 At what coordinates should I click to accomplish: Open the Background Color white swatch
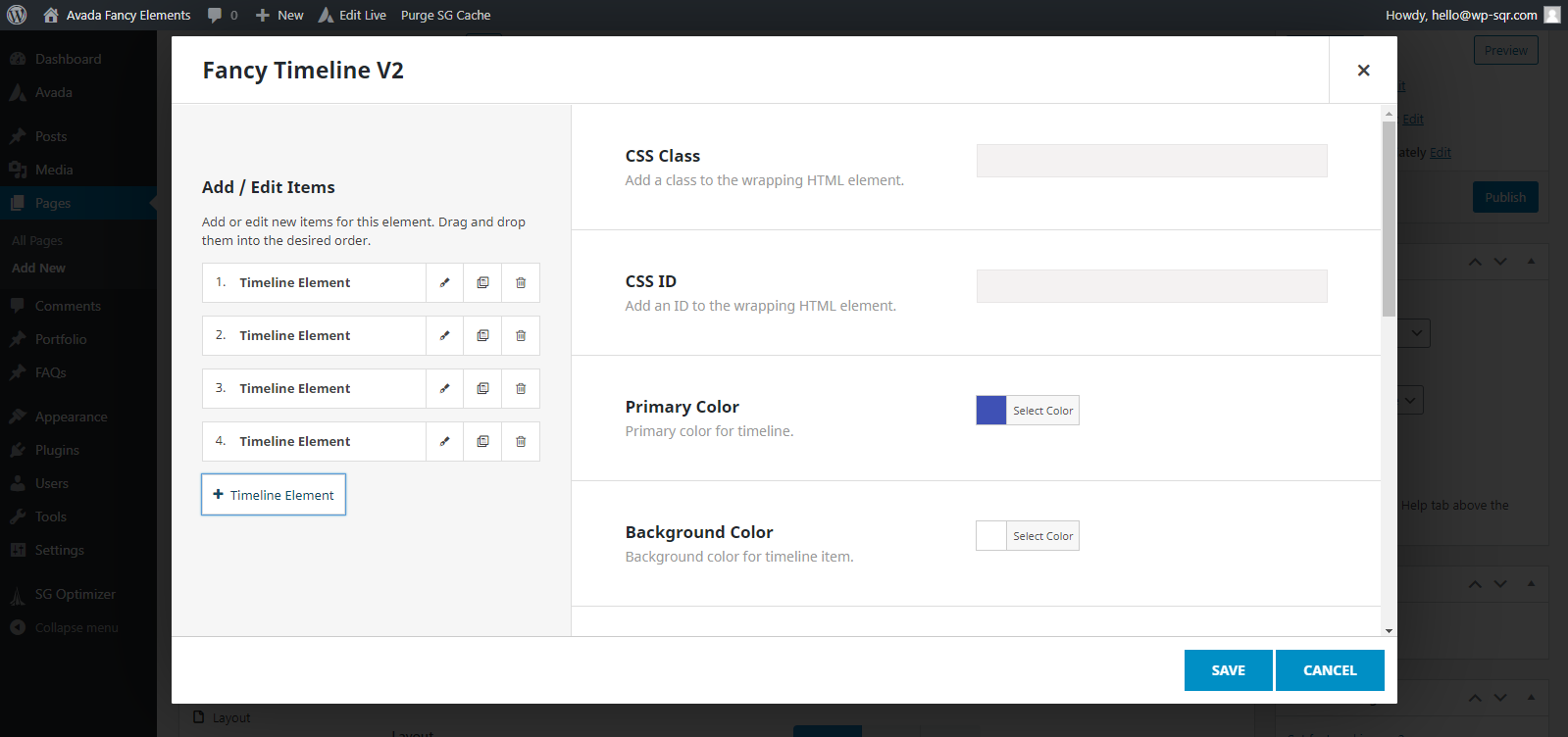[991, 535]
